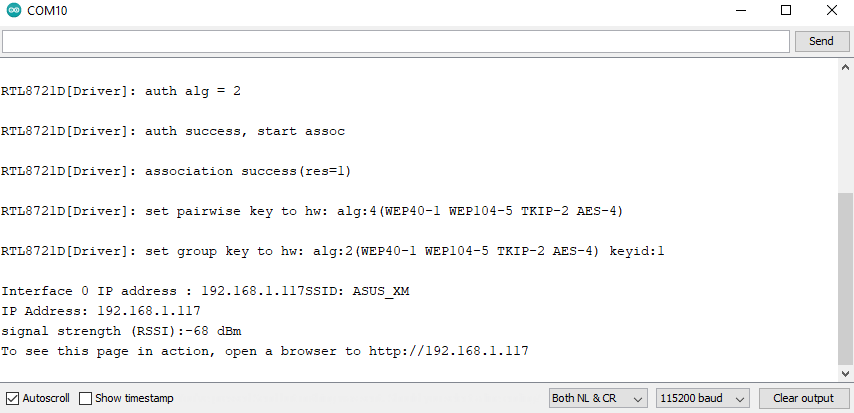Maximize the COM10 serial monitor window
The image size is (854, 413).
point(786,10)
